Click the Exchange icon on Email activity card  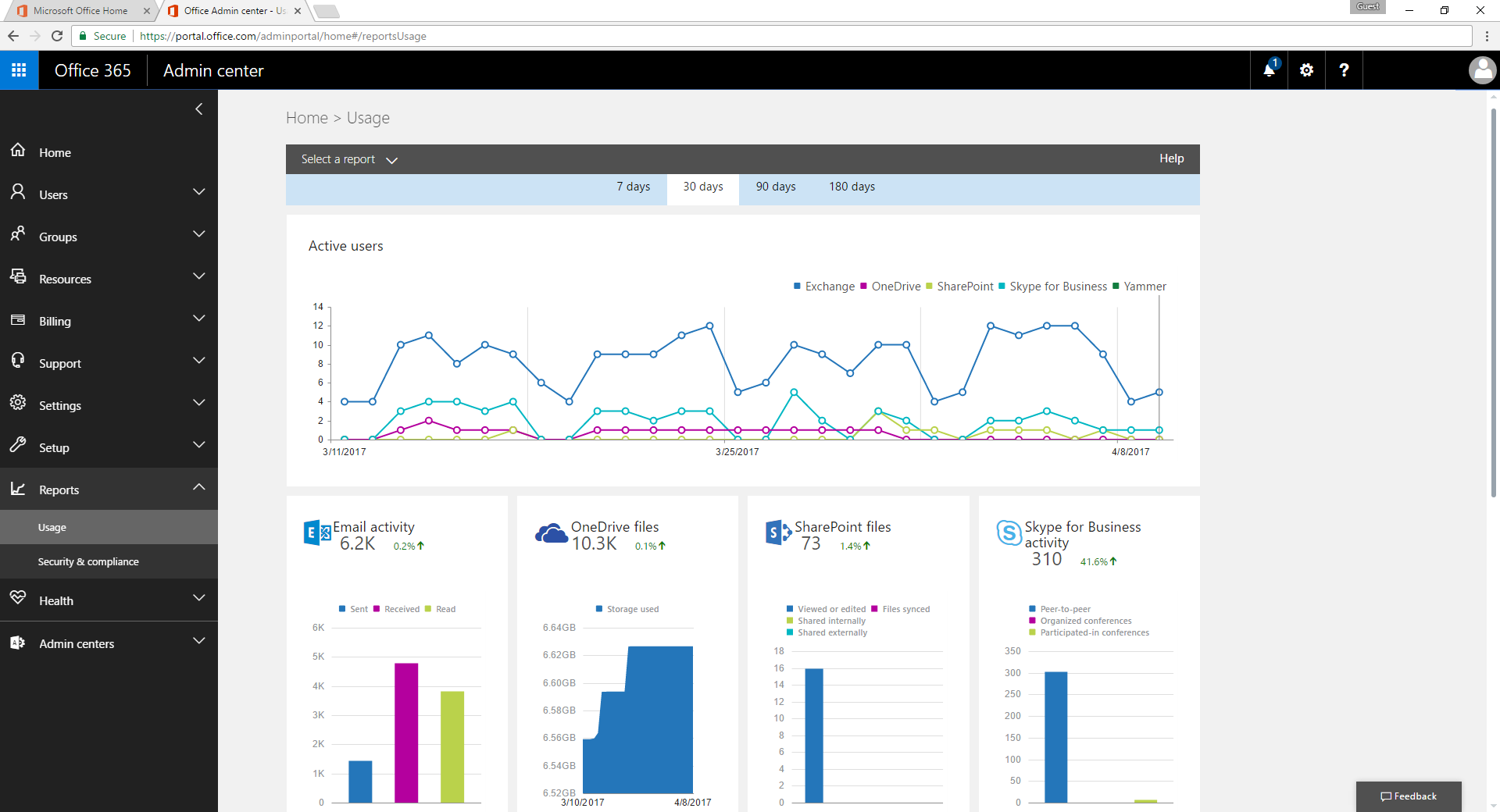coord(316,533)
